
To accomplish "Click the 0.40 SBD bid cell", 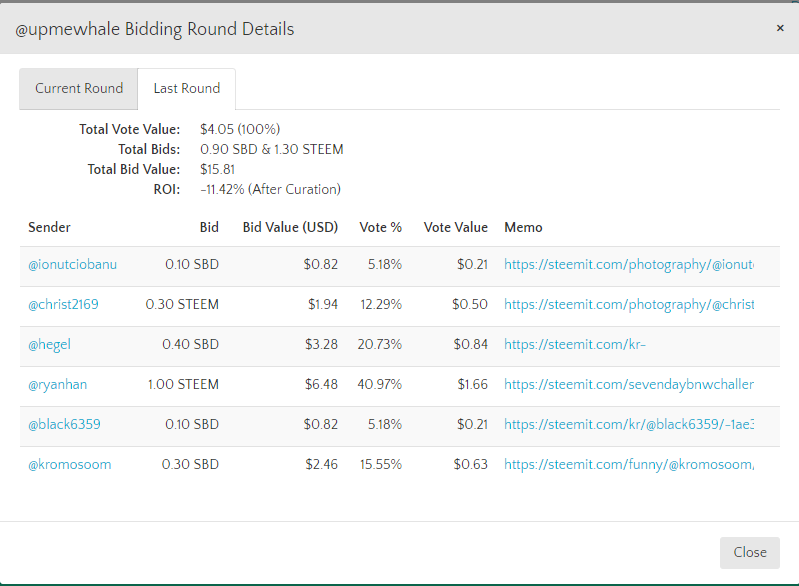I will [x=191, y=344].
